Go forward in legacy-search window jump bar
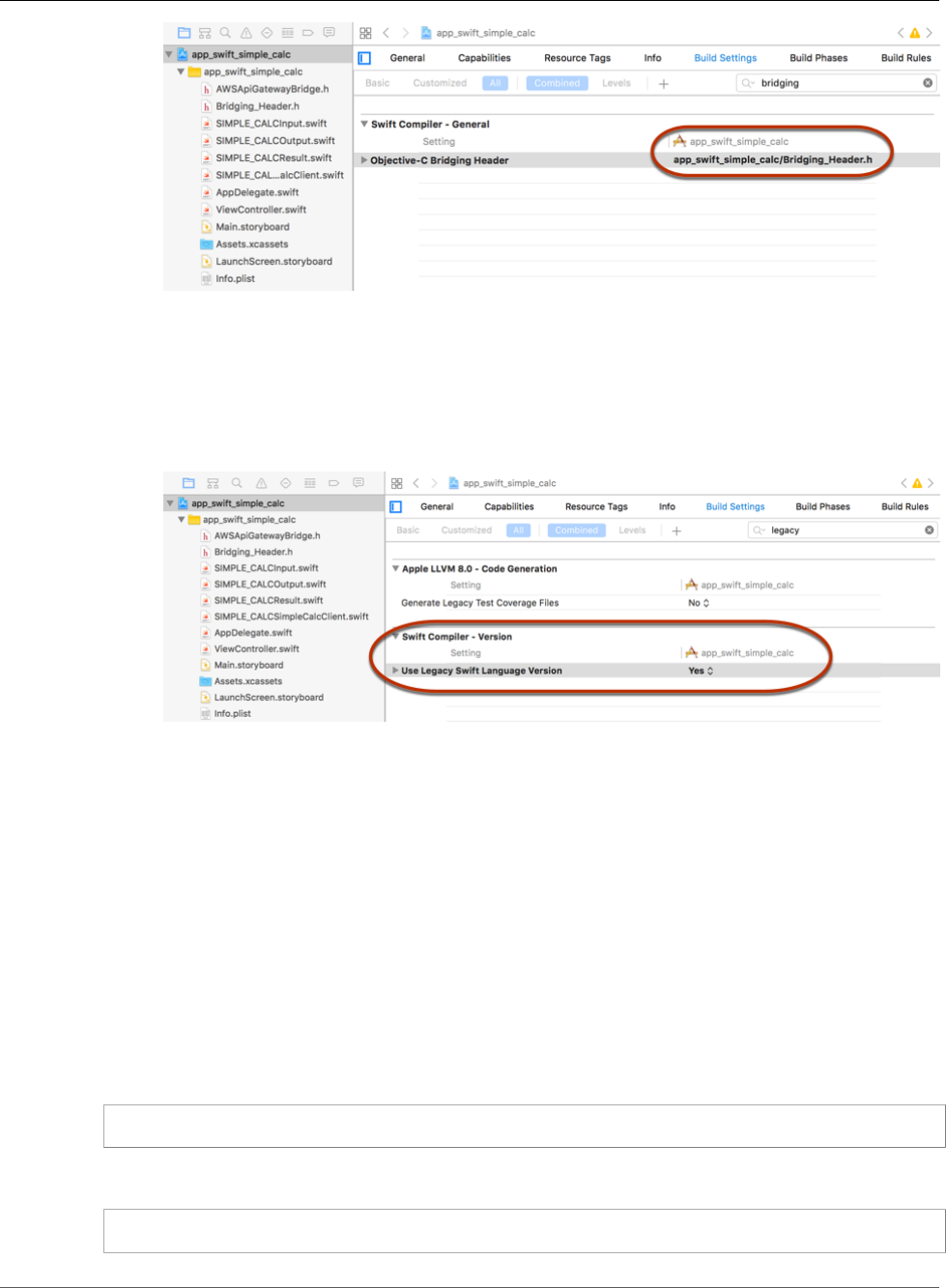The height and width of the screenshot is (1288, 946). point(434,483)
